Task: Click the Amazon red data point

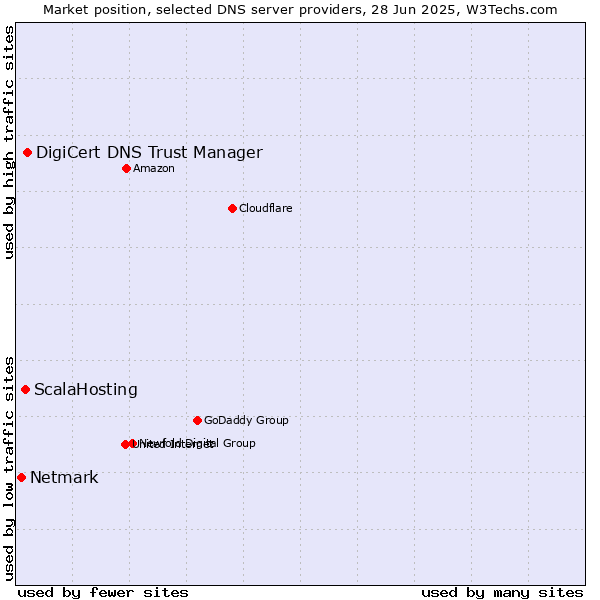Action: [127, 169]
